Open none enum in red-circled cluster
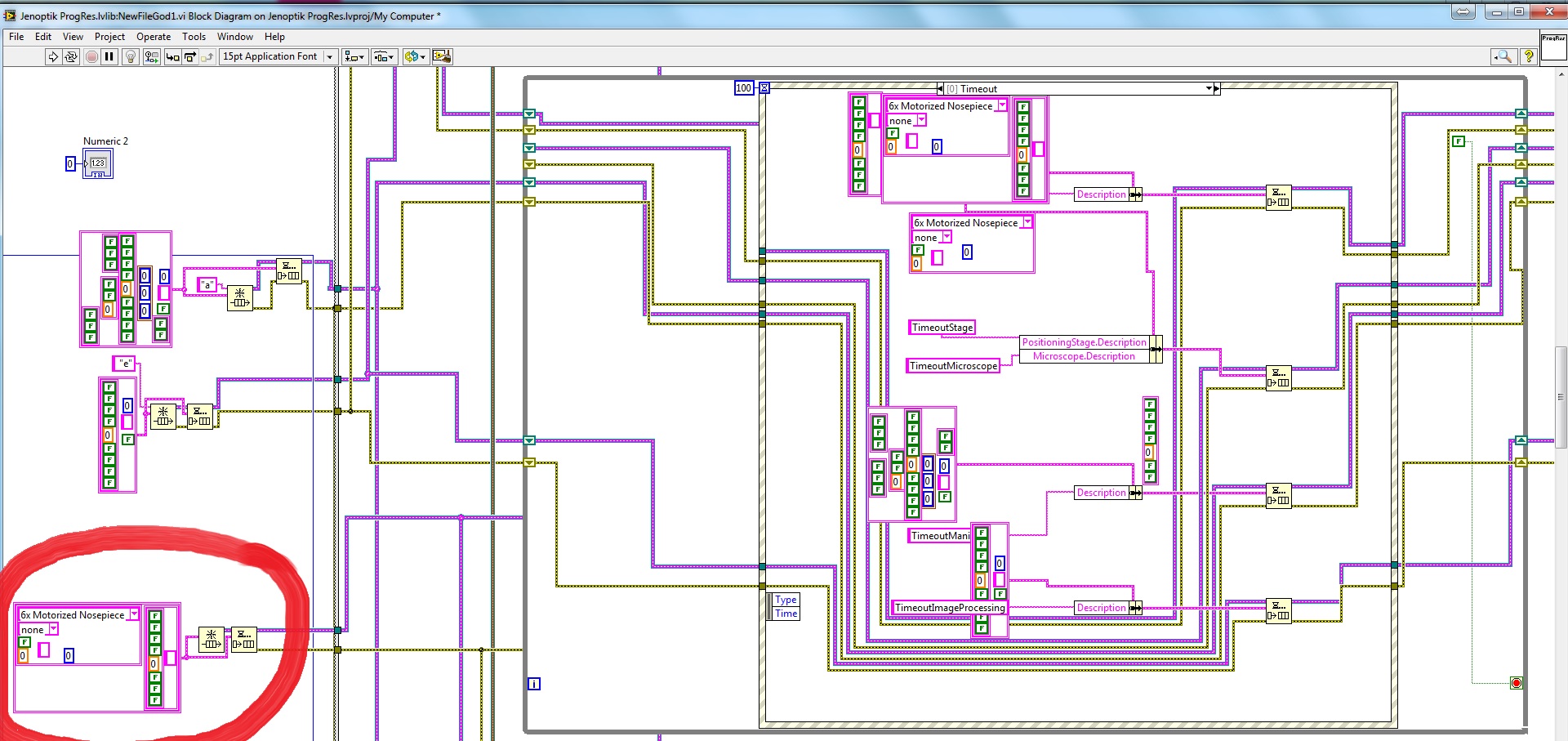The width and height of the screenshot is (1568, 741). pyautogui.click(x=53, y=629)
